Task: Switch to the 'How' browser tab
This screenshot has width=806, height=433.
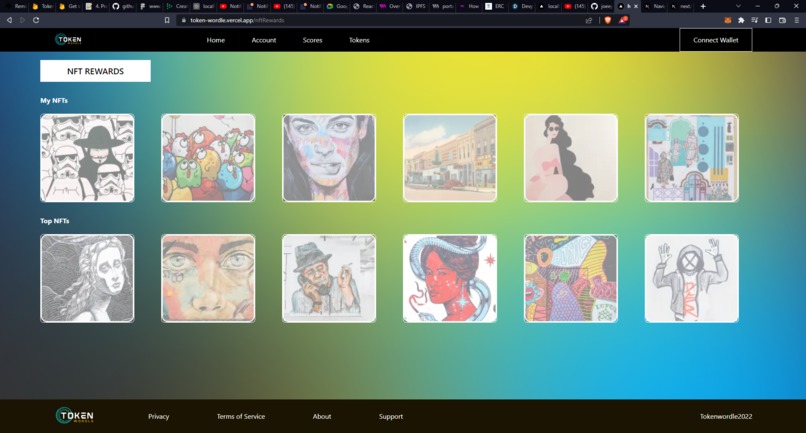Action: tap(470, 6)
